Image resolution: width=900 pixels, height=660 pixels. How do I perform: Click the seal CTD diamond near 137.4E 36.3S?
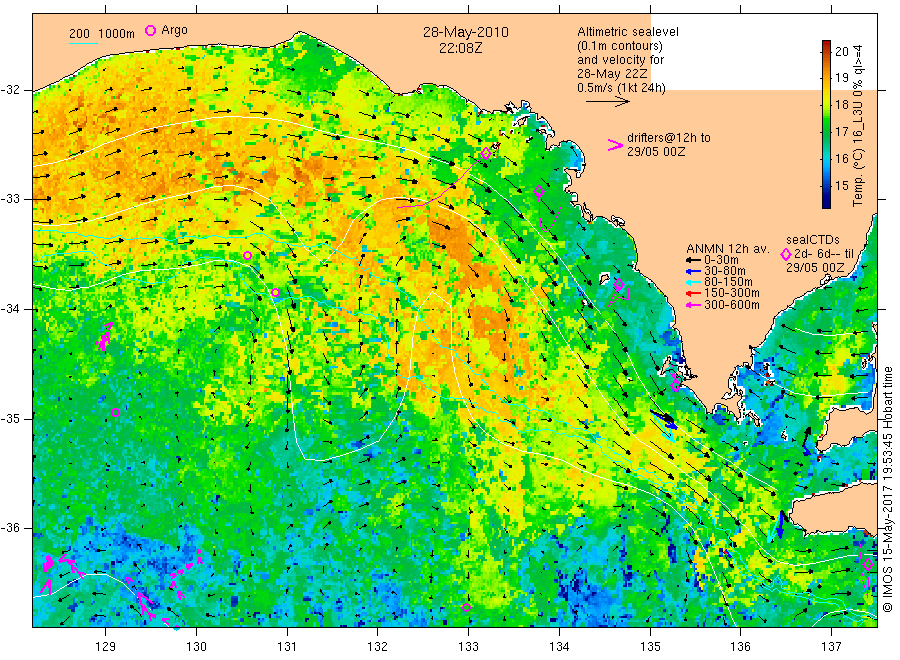tap(868, 565)
